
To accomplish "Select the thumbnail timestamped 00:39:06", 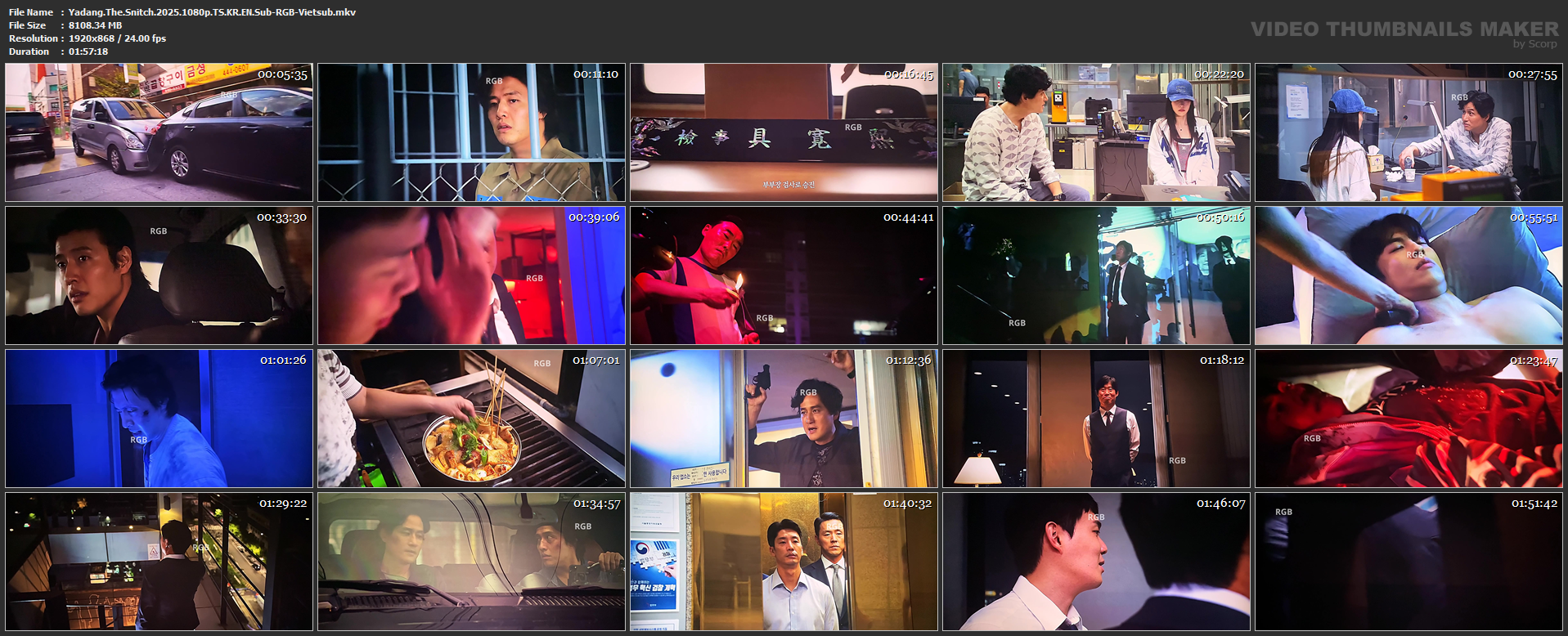I will [471, 275].
